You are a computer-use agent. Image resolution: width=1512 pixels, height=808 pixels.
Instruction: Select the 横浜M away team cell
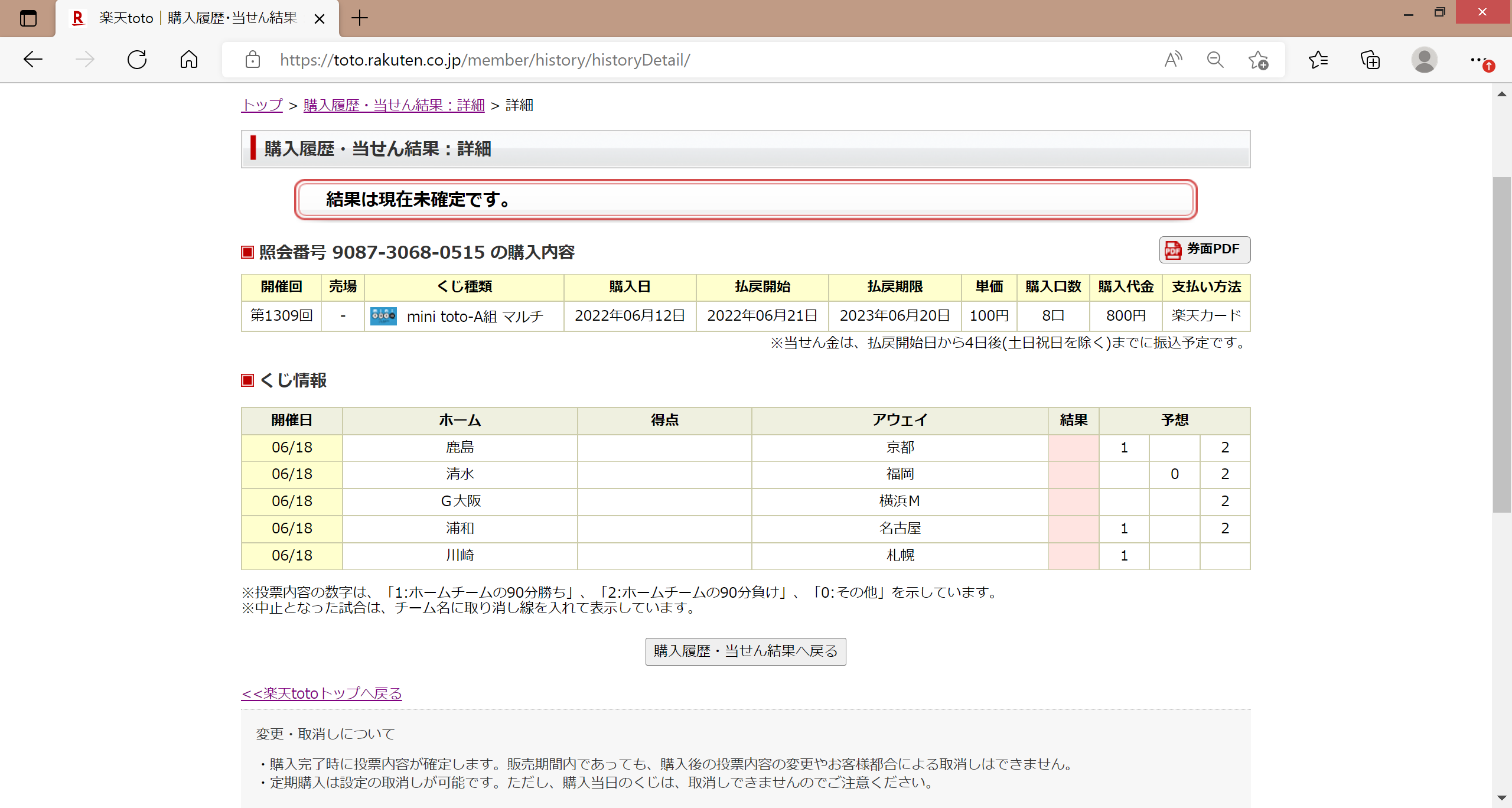pos(900,501)
